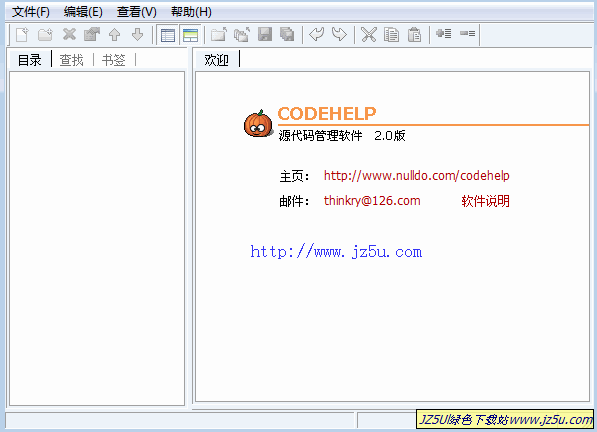Viewport: 597px width, 432px height.
Task: Toggle the side panel list view icon
Action: [x=168, y=35]
